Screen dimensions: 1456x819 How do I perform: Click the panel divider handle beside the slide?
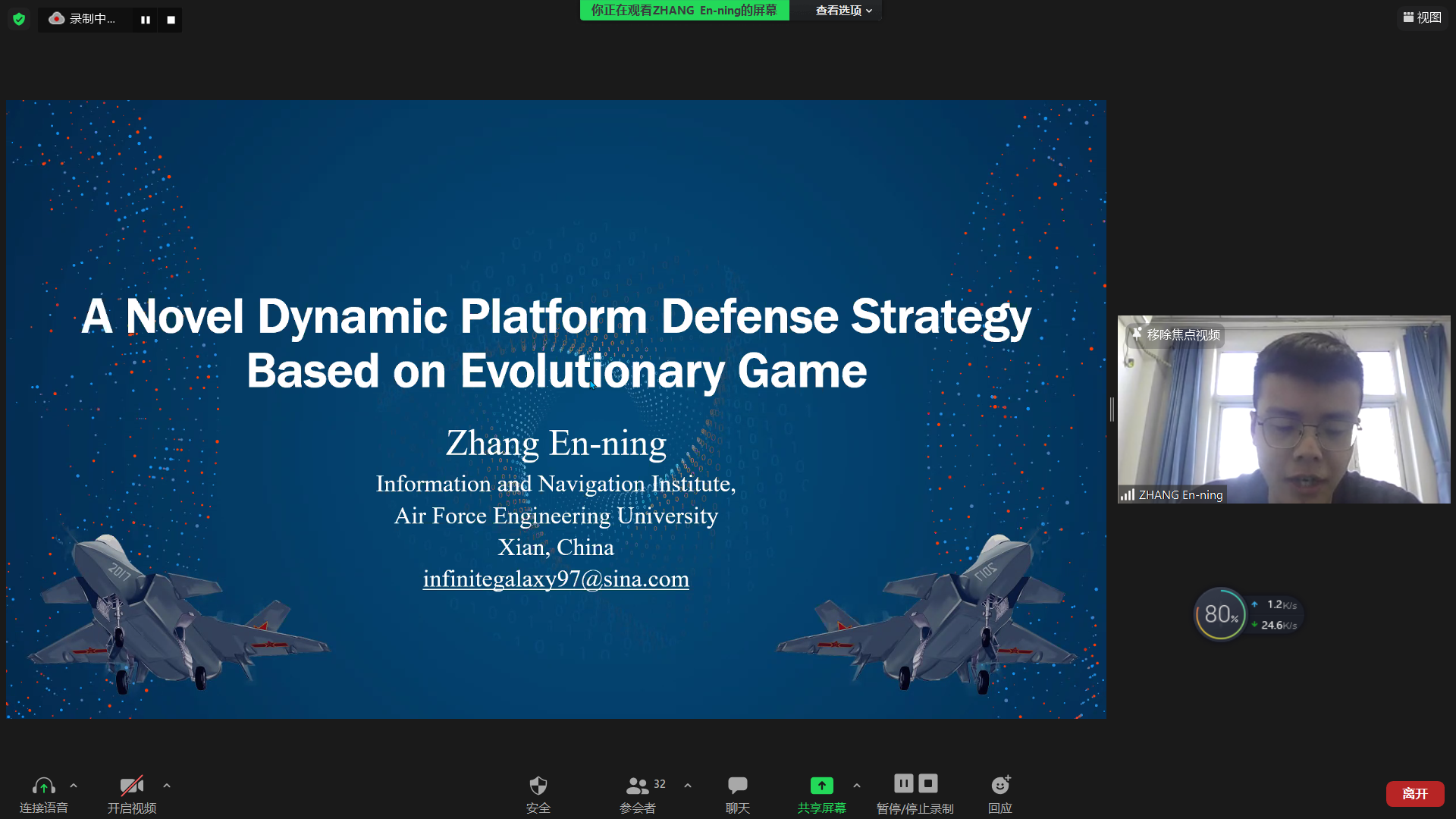click(1112, 409)
